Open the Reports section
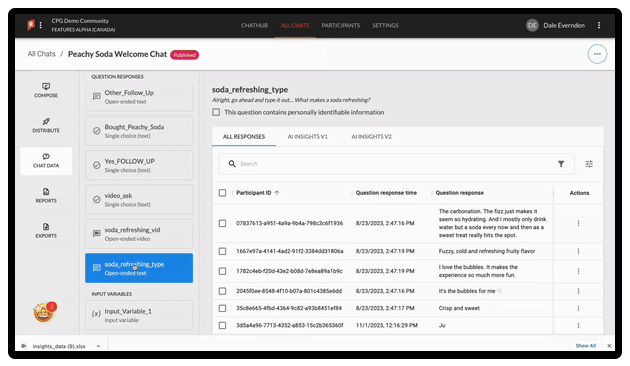This screenshot has height=366, width=630. [46, 196]
